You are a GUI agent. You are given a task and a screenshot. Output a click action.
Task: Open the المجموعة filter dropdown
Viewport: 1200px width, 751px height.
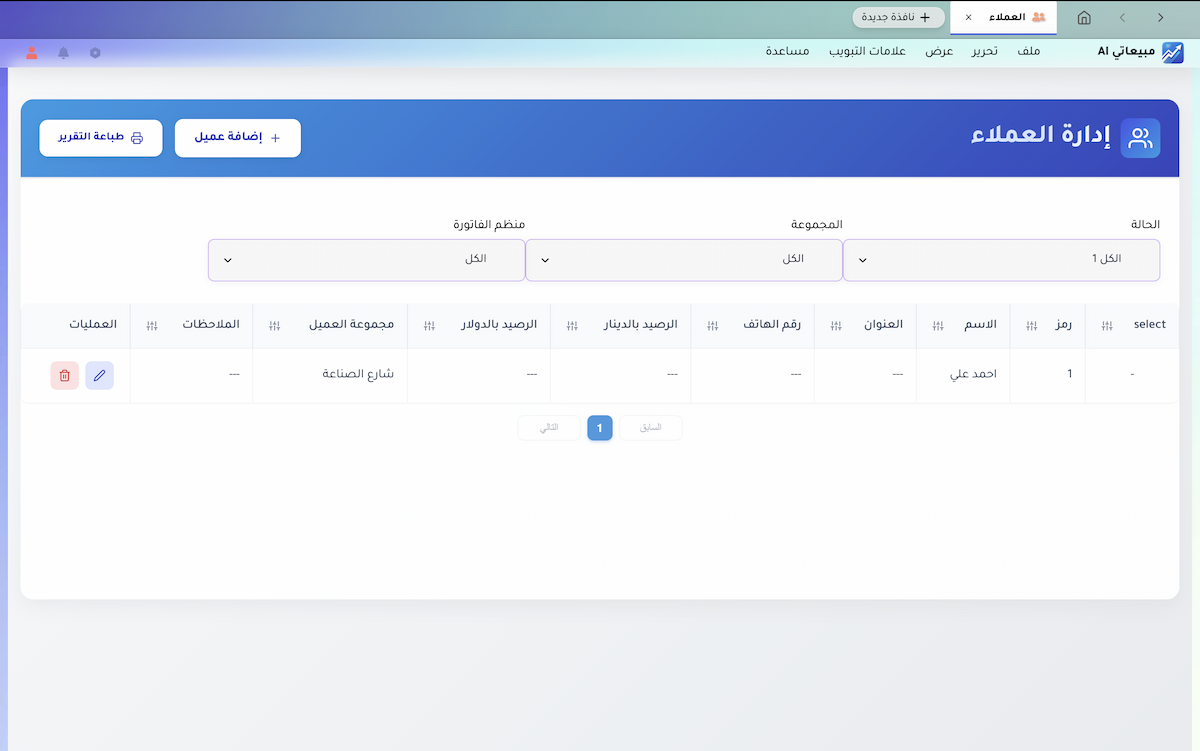(683, 259)
